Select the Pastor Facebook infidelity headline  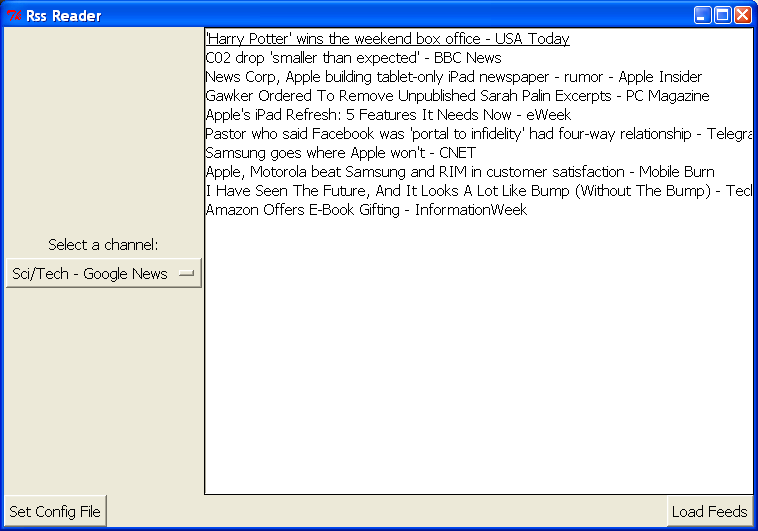[x=479, y=133]
